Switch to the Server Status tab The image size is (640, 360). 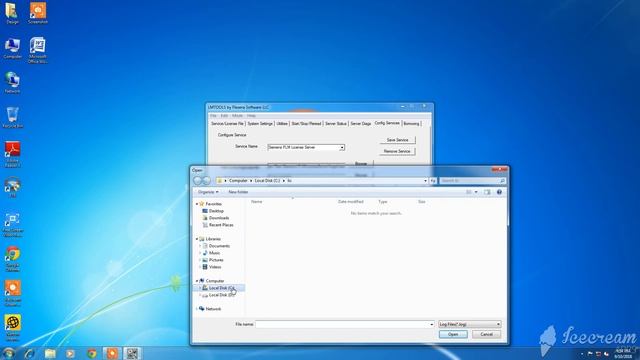(336, 123)
